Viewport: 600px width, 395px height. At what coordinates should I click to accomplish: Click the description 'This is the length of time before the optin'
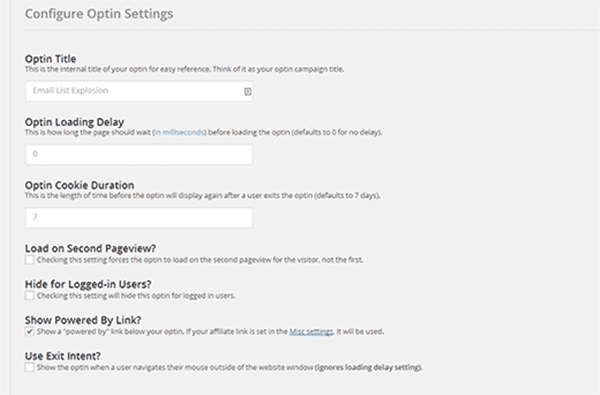coord(202,196)
